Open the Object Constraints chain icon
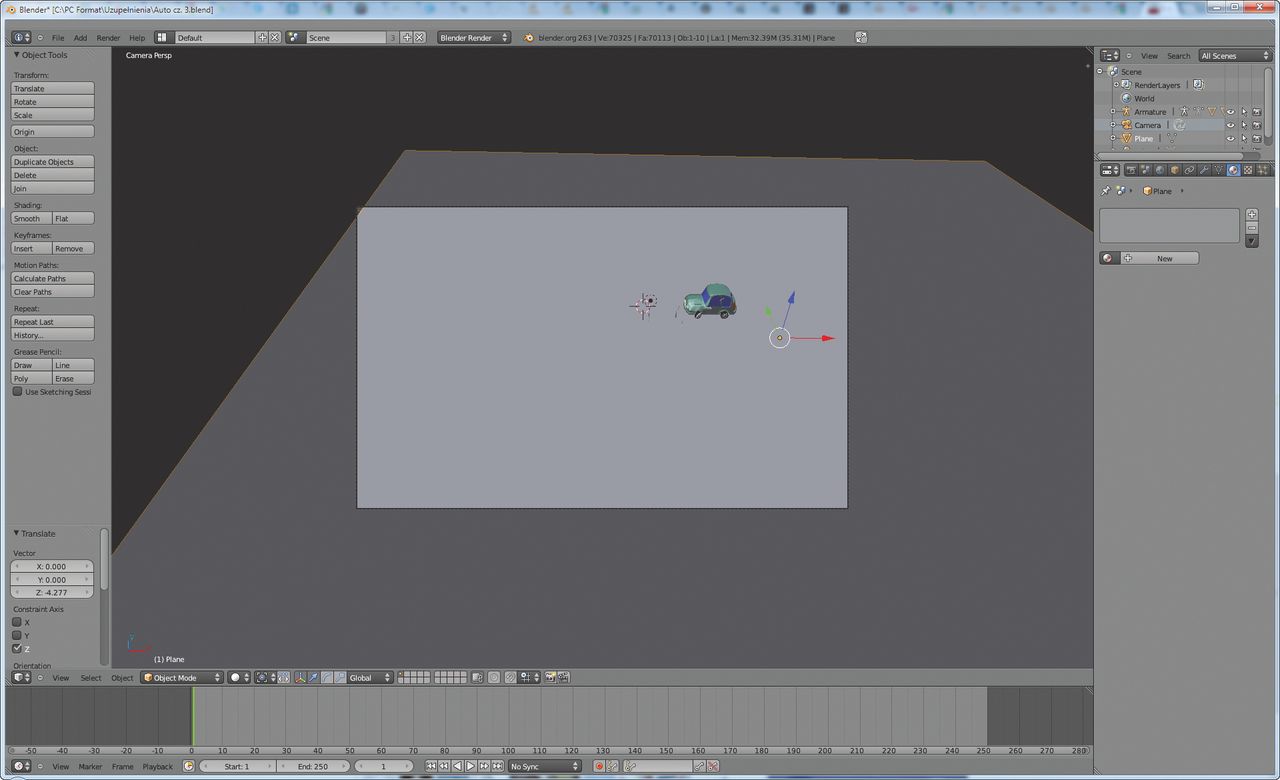1280x780 pixels. click(x=1189, y=170)
